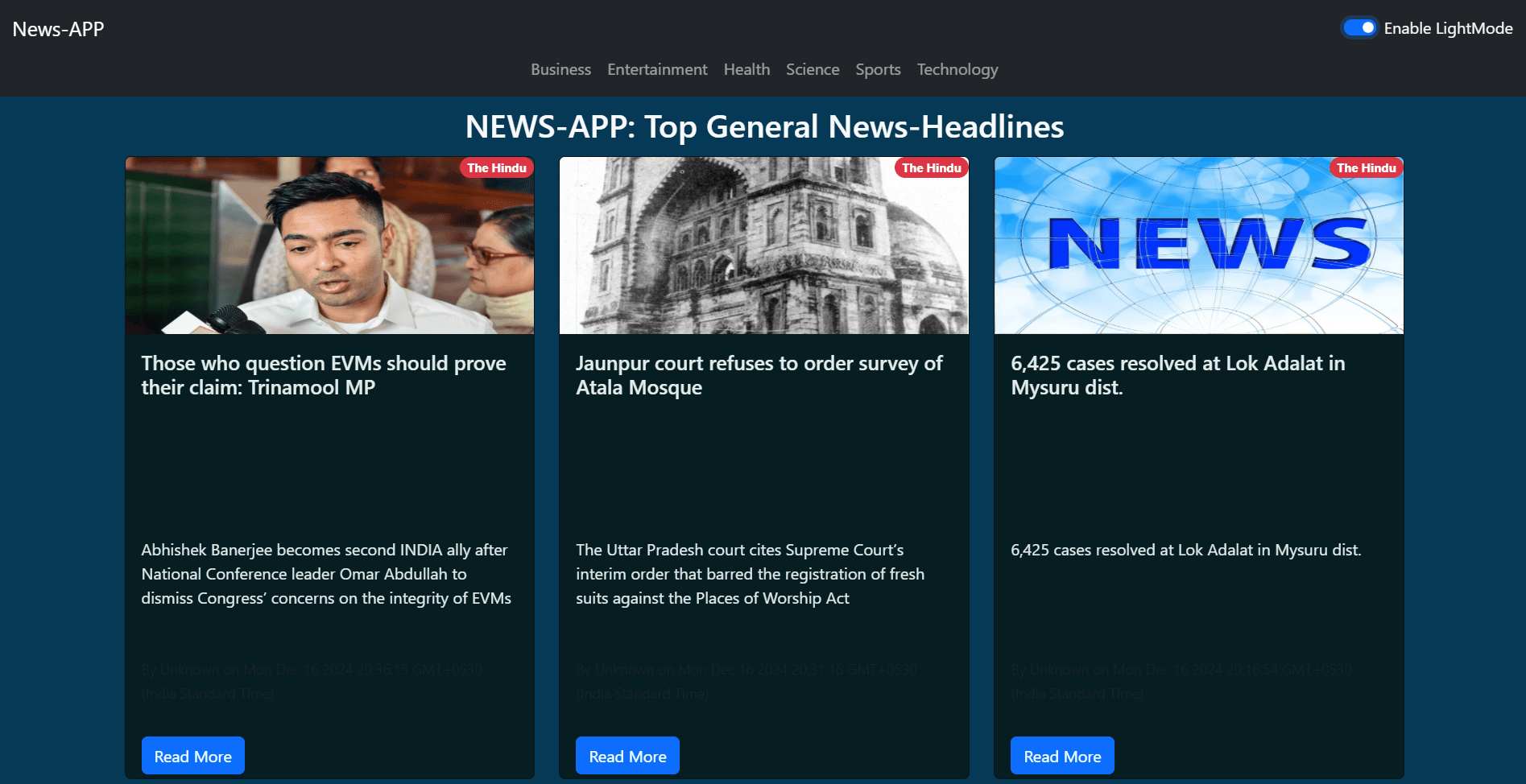Select the Health category
Screen dimensions: 1526x784
tap(746, 70)
